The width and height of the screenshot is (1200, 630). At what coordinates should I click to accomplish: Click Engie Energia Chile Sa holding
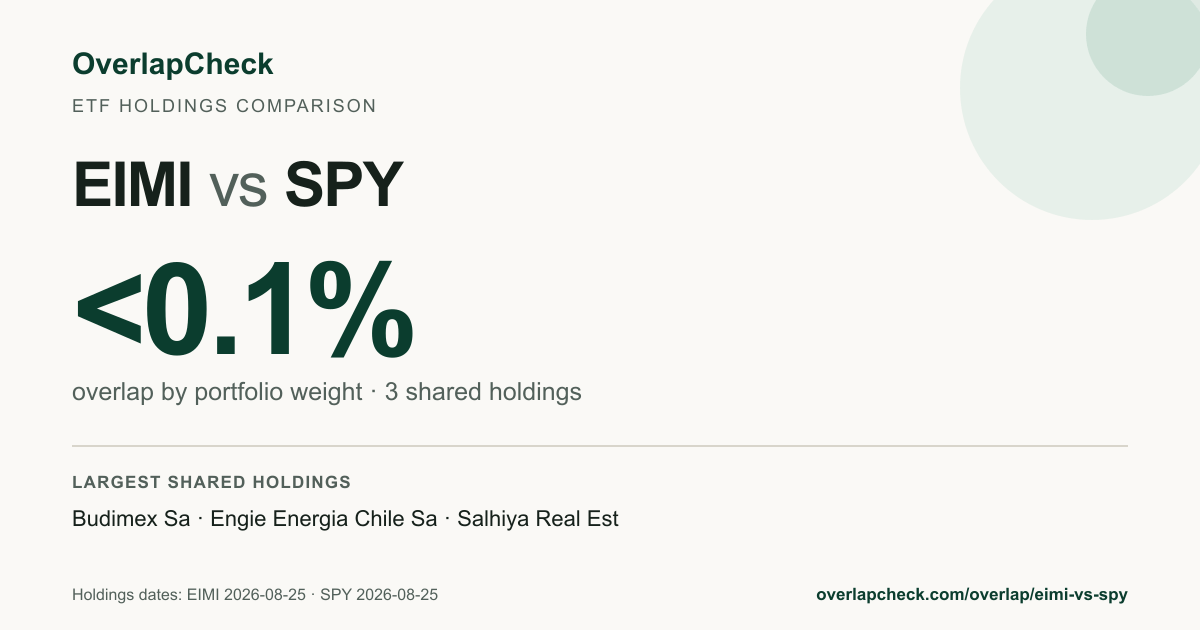[x=324, y=519]
